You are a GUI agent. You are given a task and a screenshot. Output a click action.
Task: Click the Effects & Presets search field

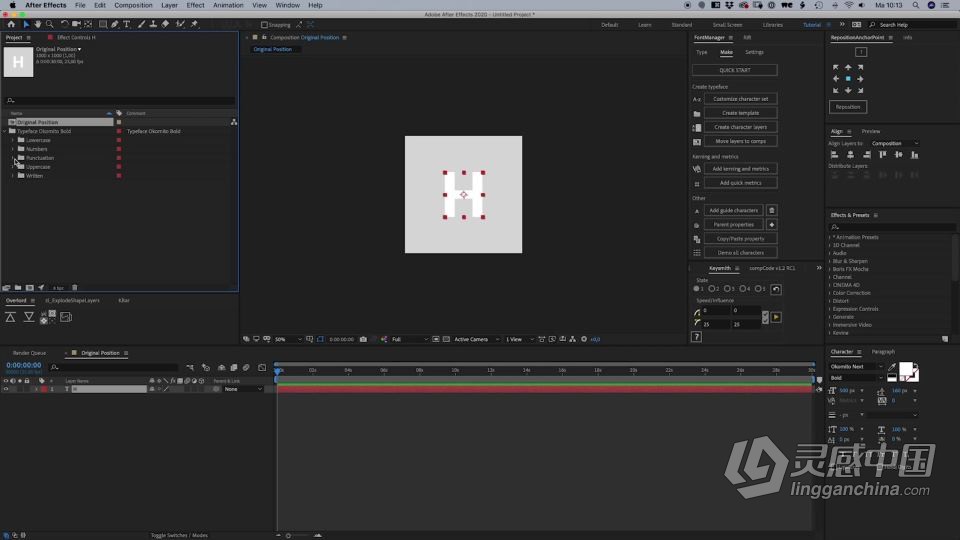[x=891, y=227]
